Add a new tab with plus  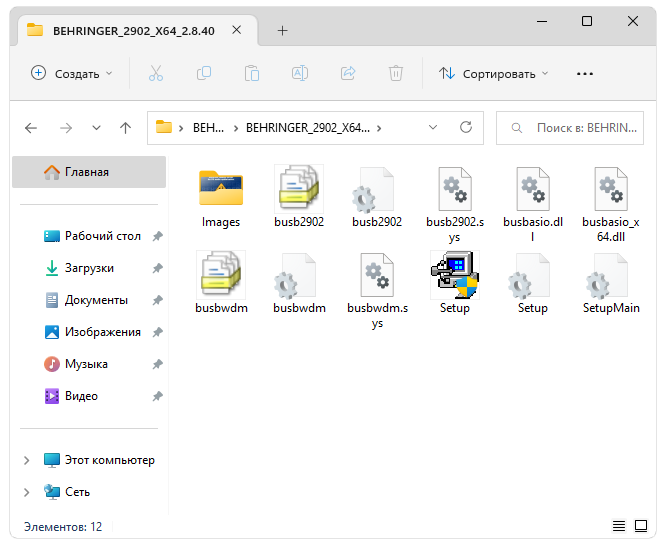click(282, 30)
